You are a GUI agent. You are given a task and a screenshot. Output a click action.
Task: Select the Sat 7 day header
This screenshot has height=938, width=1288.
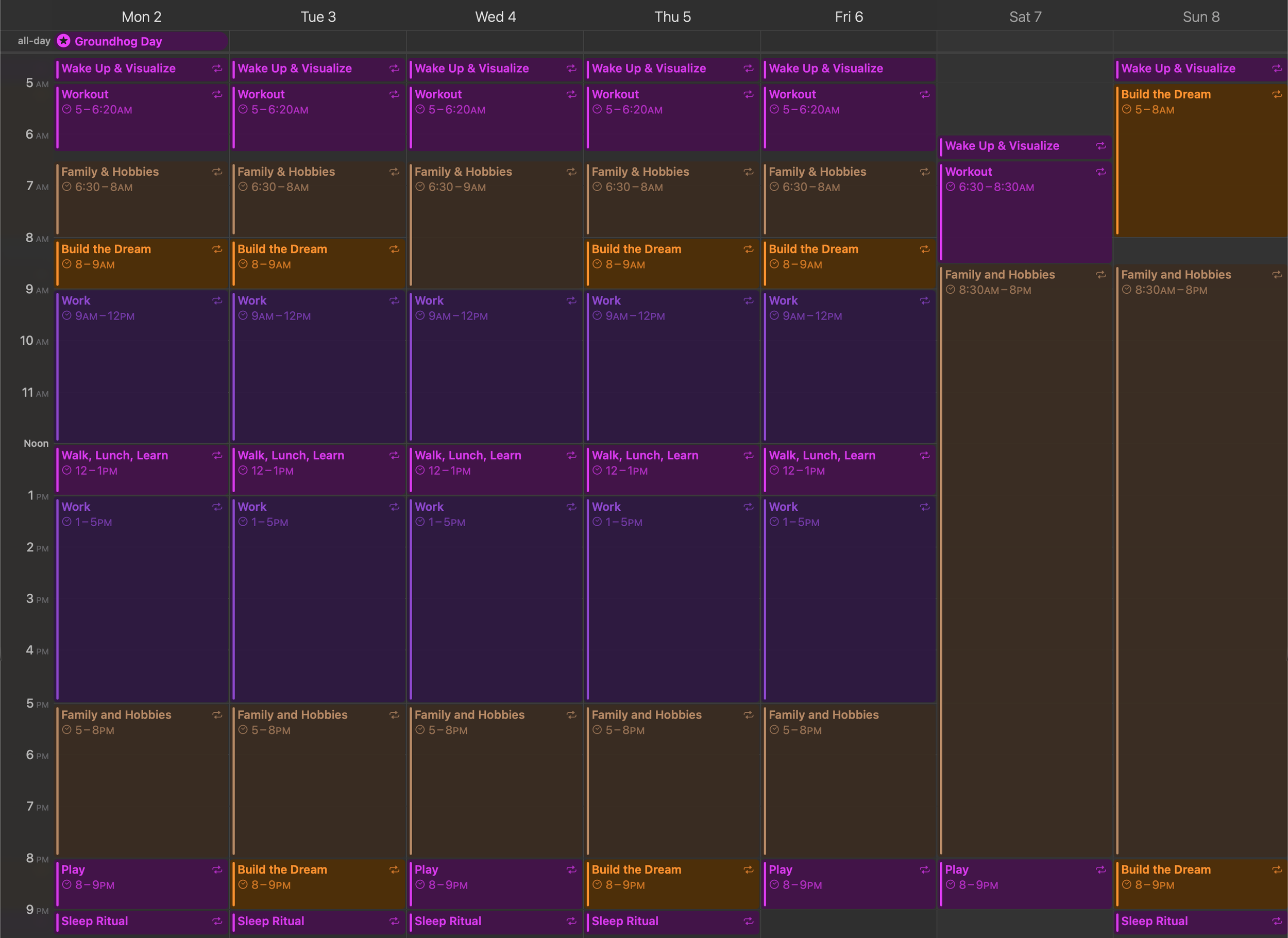point(1025,17)
